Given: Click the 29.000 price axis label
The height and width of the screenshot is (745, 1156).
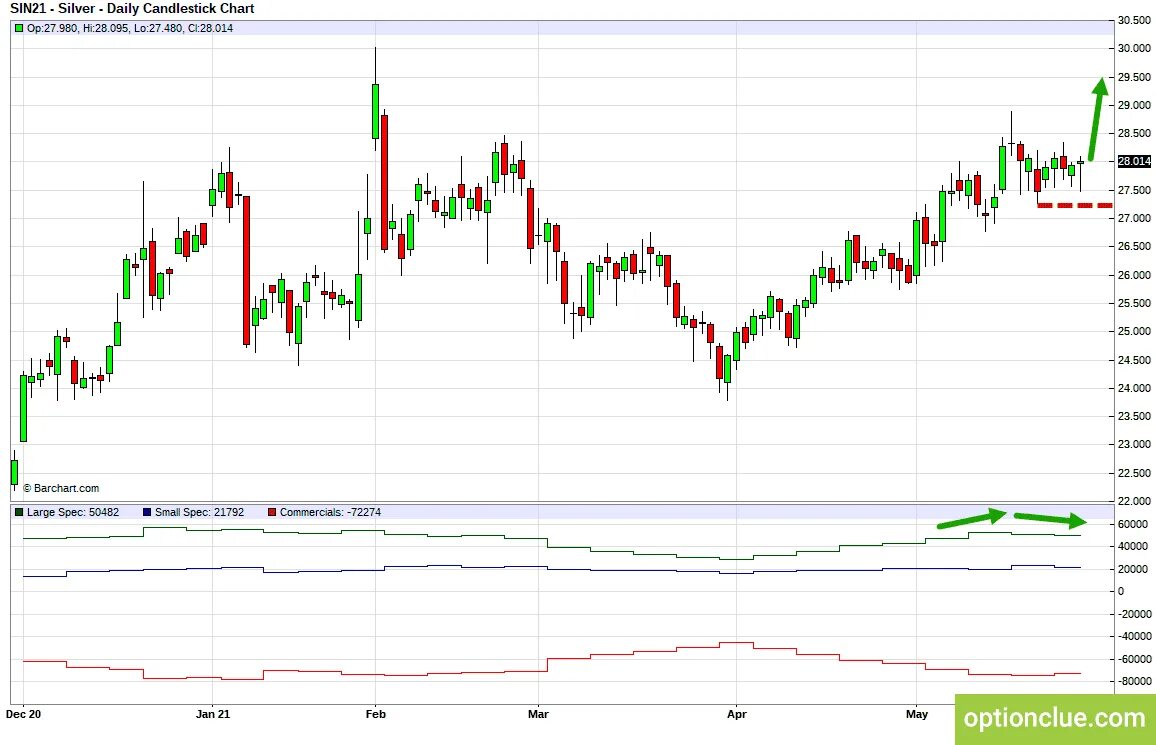Looking at the screenshot, I should [x=1134, y=105].
